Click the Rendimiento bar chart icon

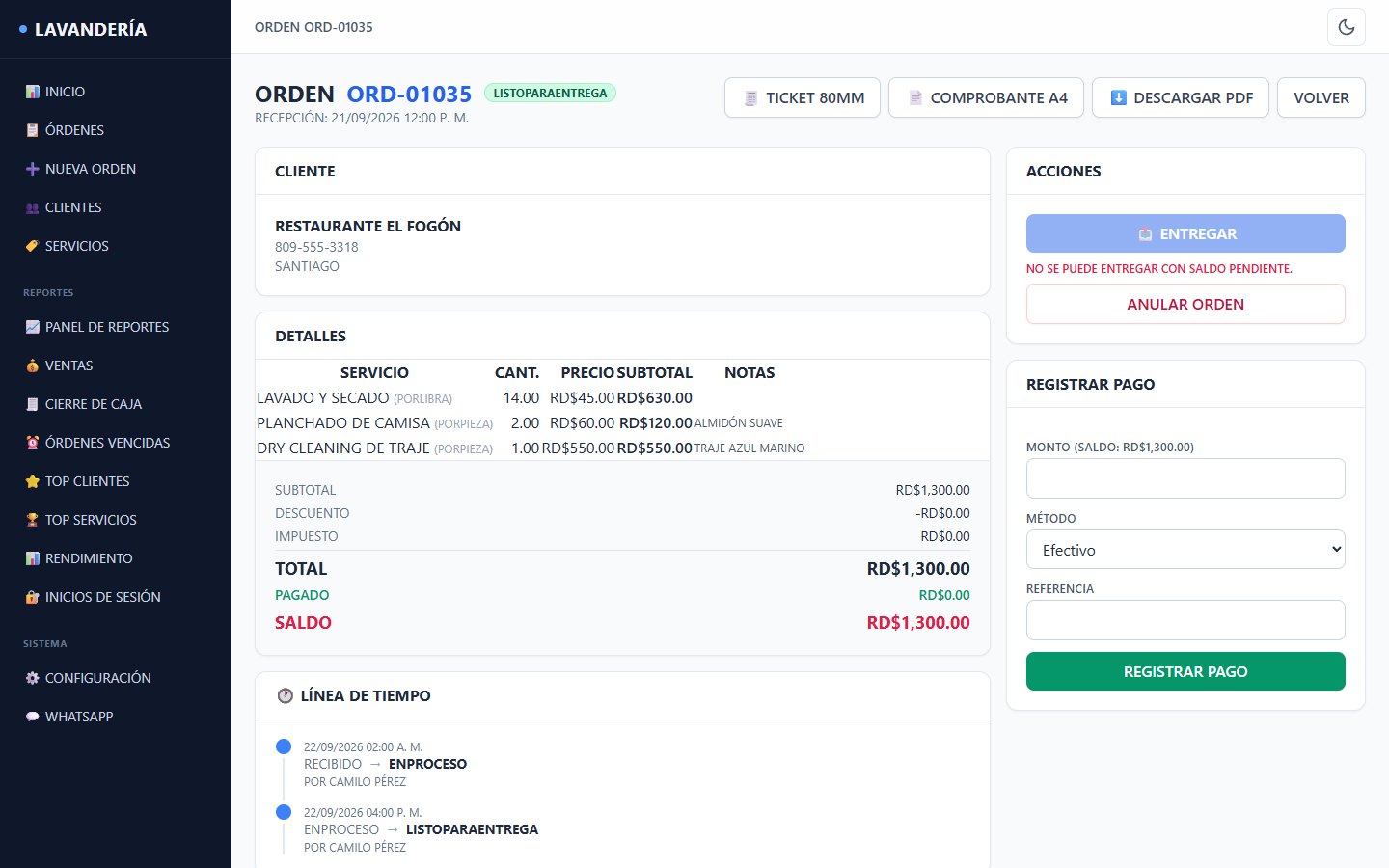33,558
